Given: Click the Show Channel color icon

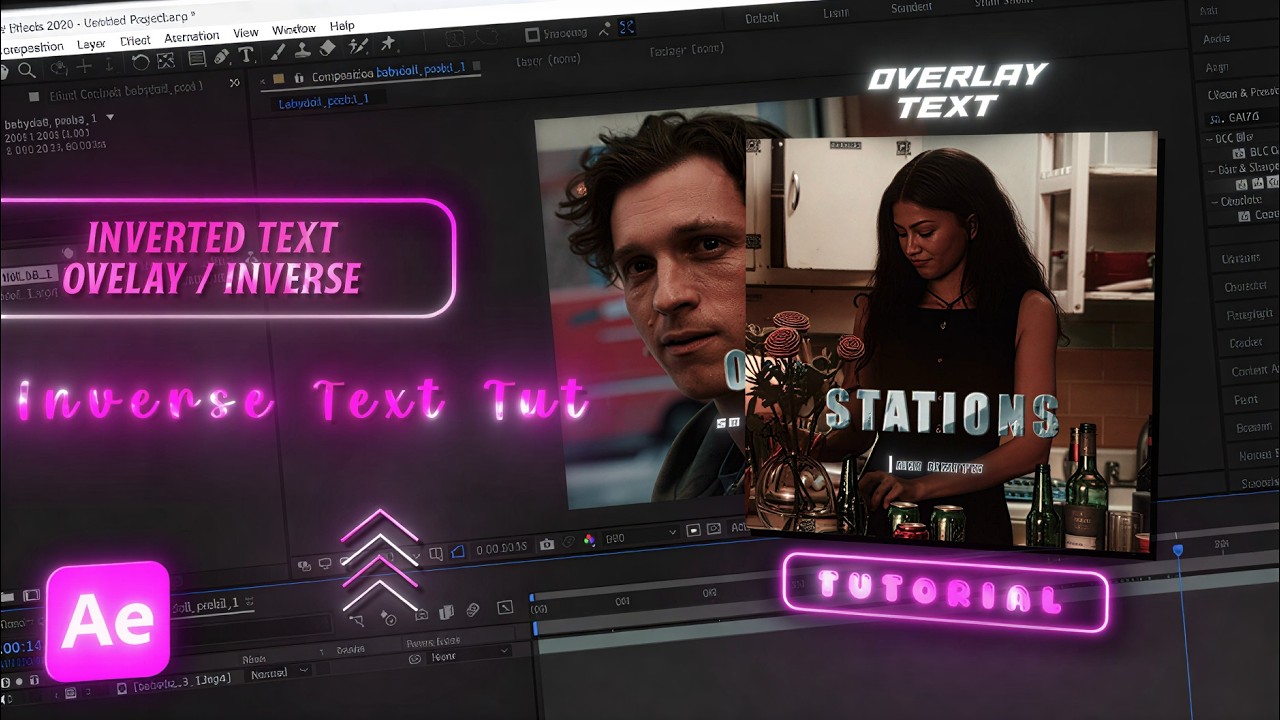Looking at the screenshot, I should [590, 540].
